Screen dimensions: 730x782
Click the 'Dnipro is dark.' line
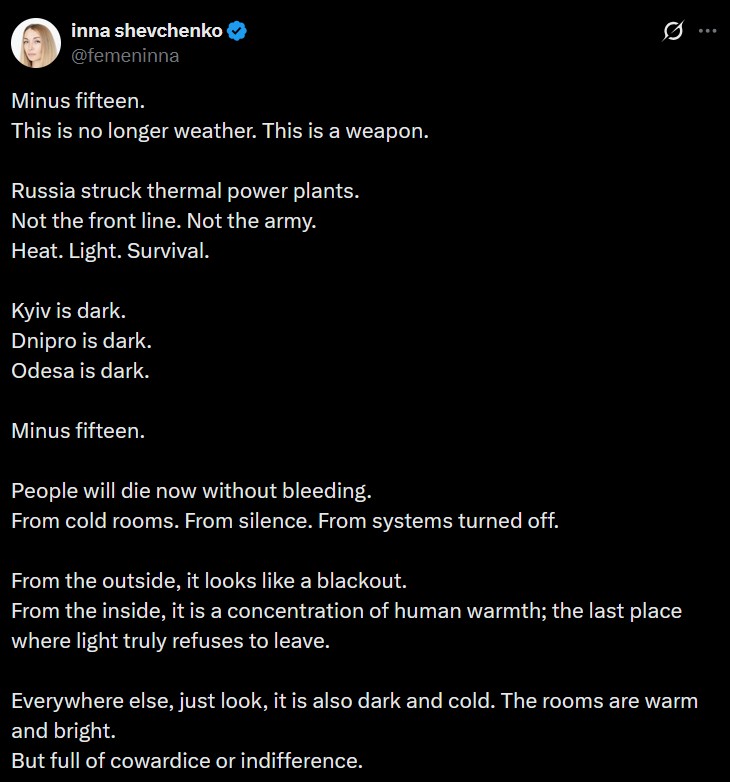[x=82, y=340]
